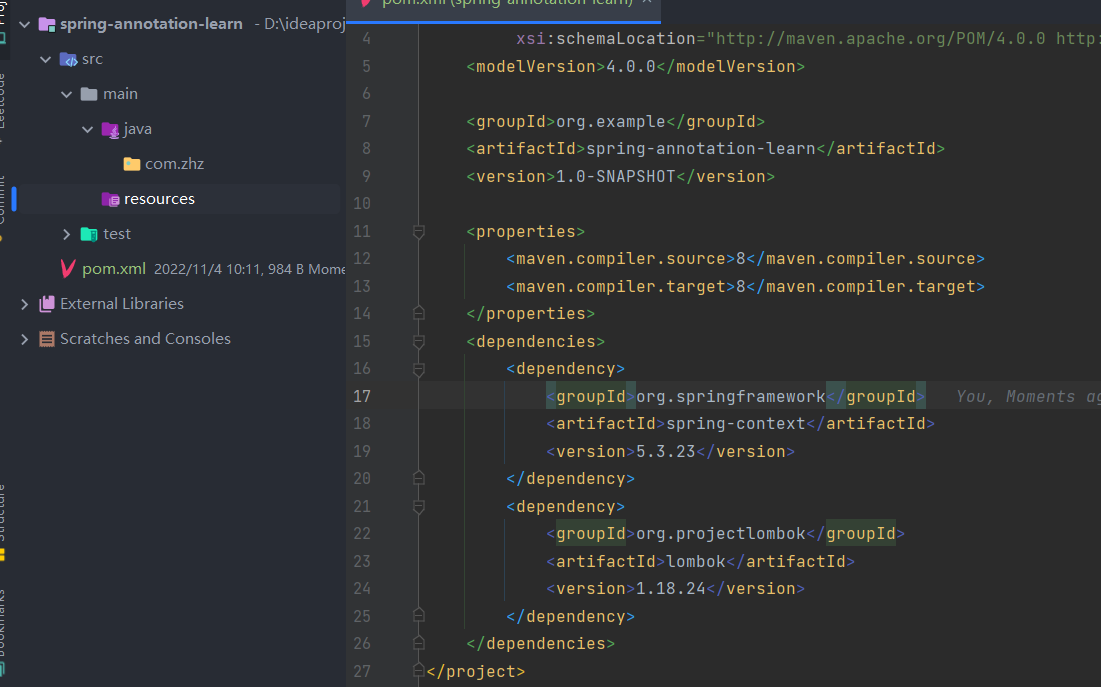Viewport: 1101px width, 687px height.
Task: Collapse the src folder chevron
Action: pyautogui.click(x=45, y=59)
